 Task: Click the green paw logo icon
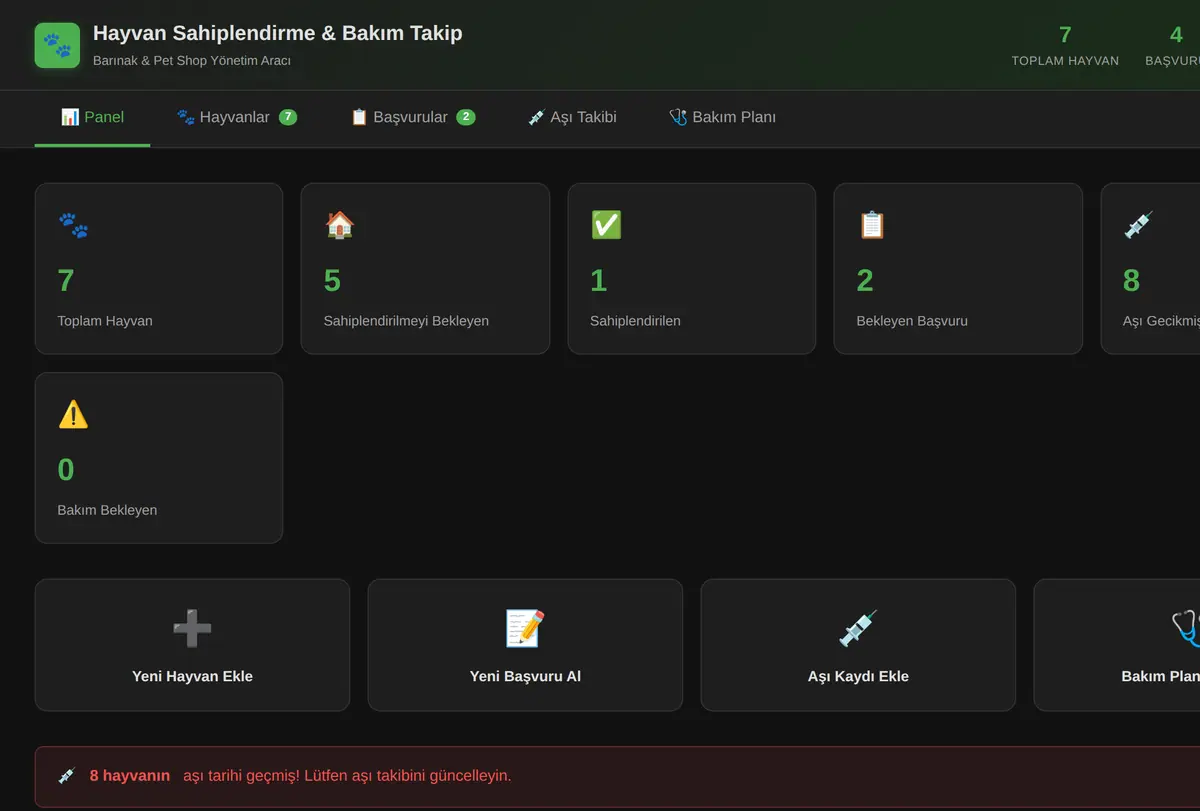coord(57,45)
